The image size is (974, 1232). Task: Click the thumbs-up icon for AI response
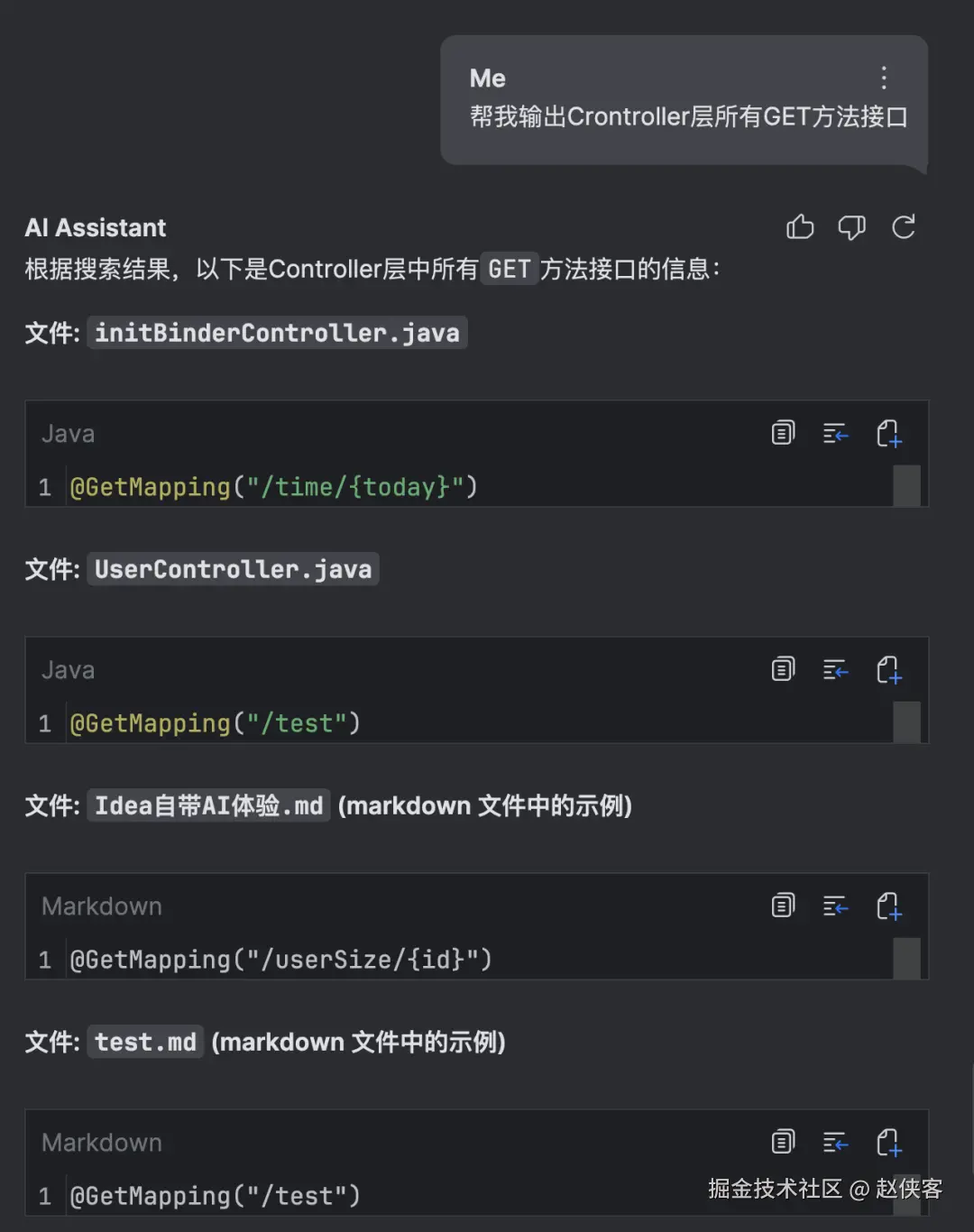pos(800,227)
